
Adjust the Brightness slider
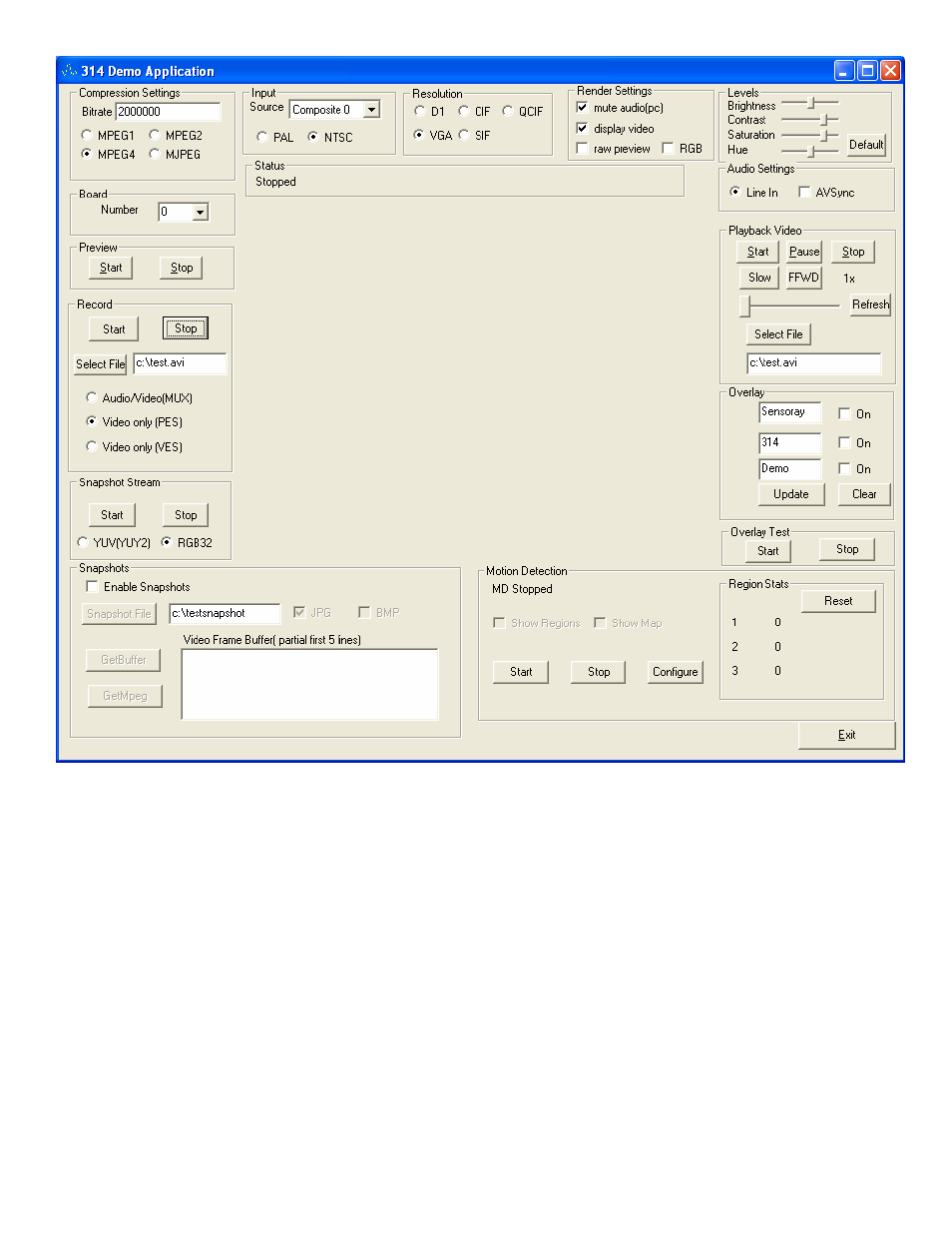(x=812, y=103)
